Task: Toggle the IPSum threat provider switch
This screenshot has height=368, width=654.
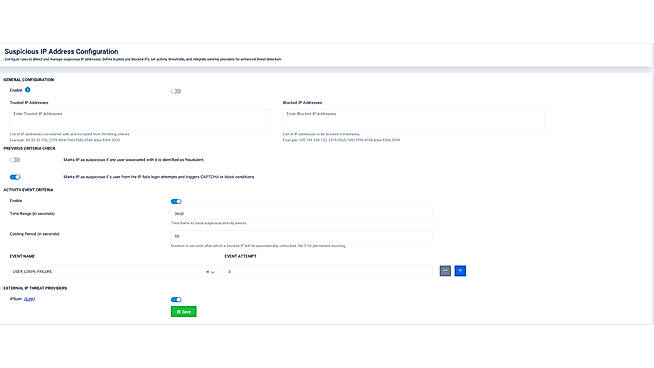Action: click(176, 300)
